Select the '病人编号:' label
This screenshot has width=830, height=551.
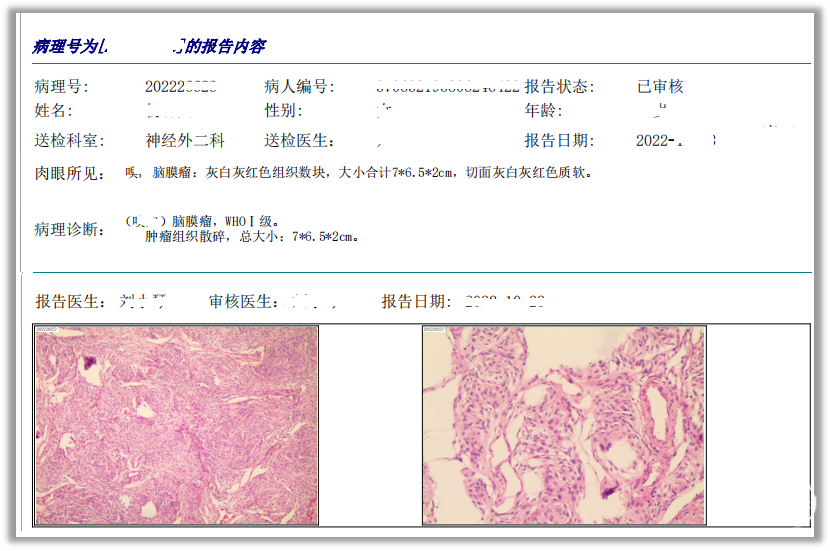coord(300,86)
